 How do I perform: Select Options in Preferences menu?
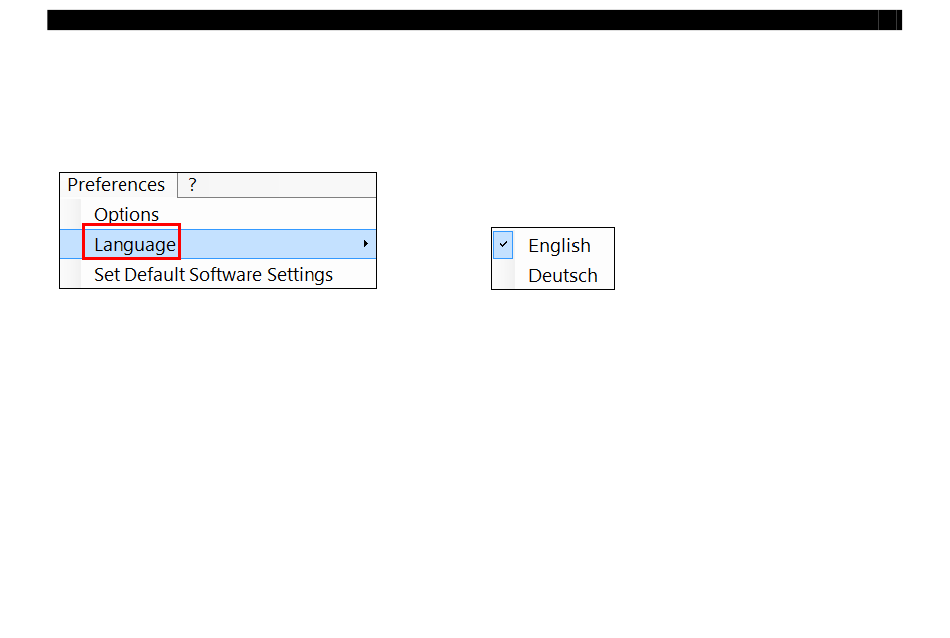[218, 214]
